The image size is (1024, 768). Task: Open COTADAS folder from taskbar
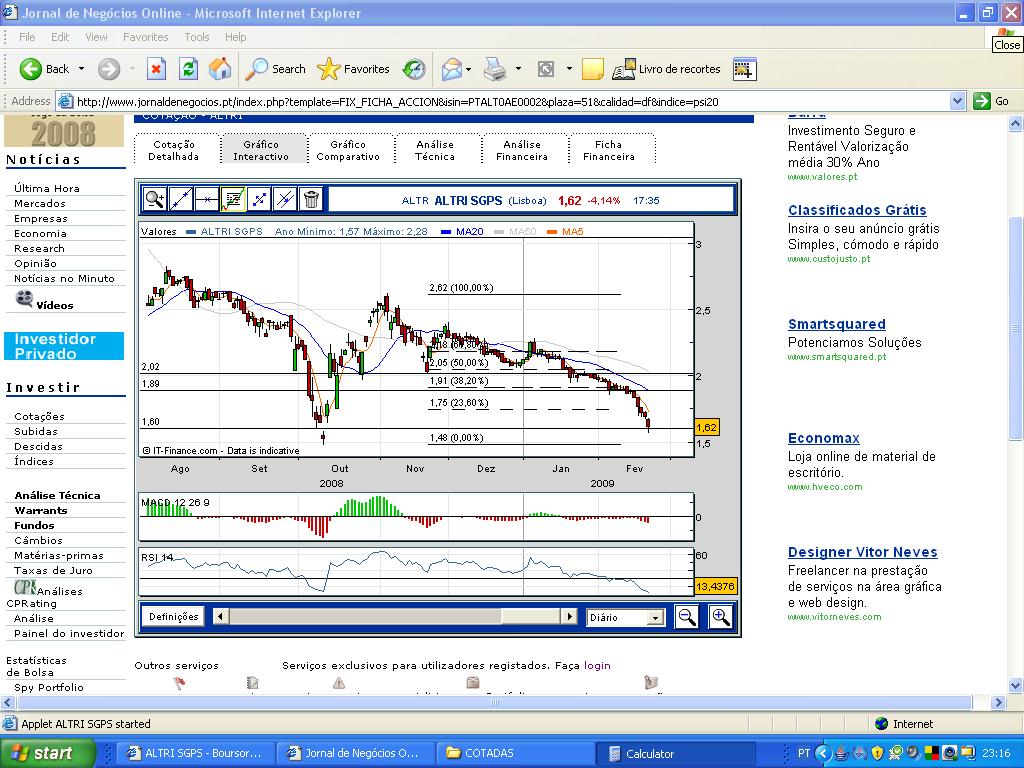click(x=516, y=753)
